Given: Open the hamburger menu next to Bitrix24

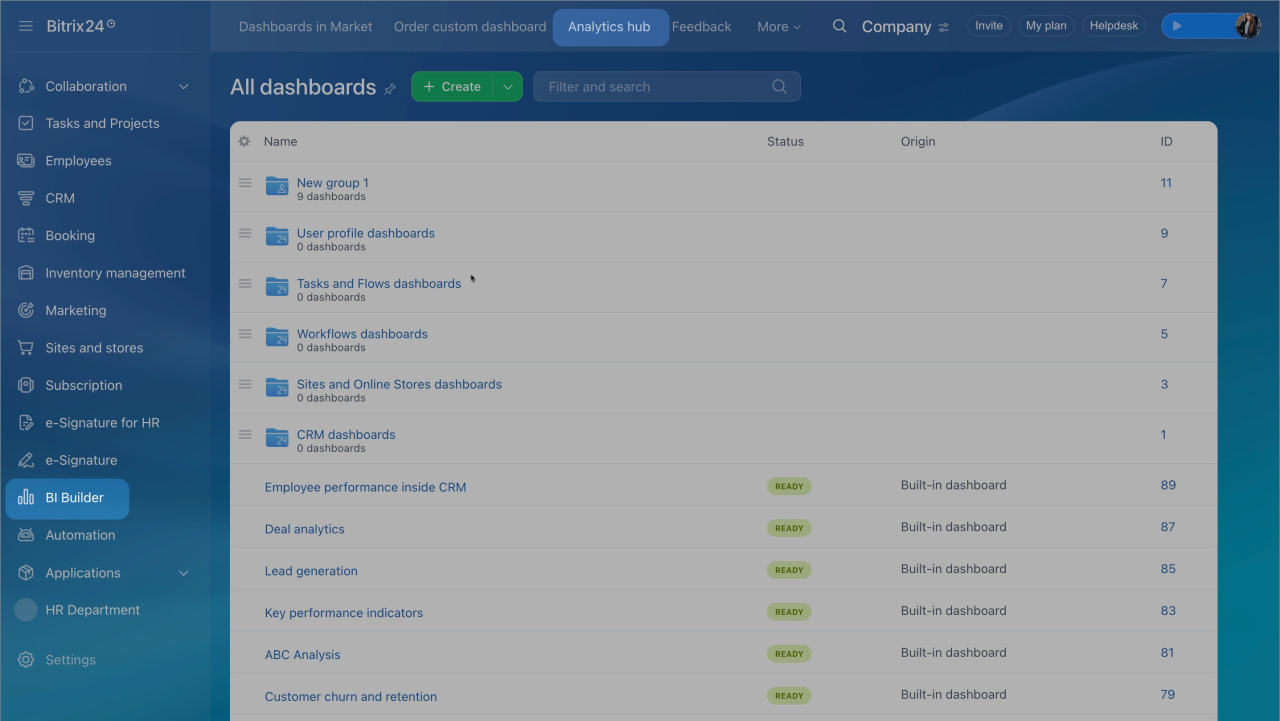Looking at the screenshot, I should tap(26, 26).
